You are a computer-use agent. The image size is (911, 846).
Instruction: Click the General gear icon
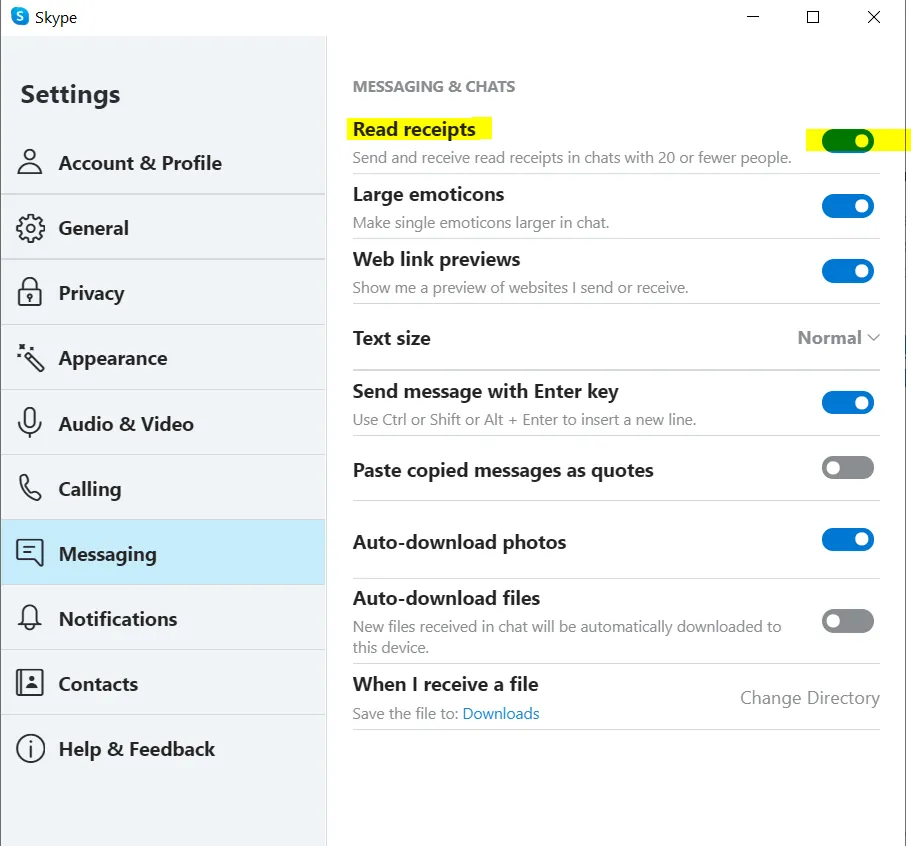pyautogui.click(x=30, y=228)
